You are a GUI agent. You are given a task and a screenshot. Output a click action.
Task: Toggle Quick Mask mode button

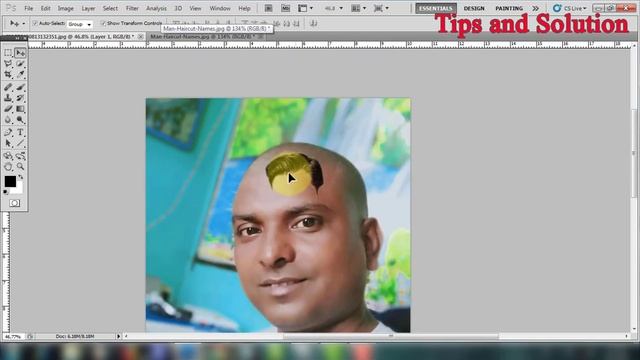tap(14, 203)
